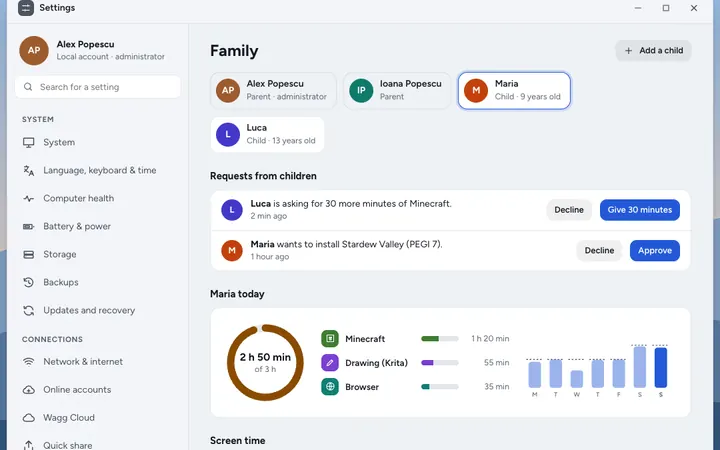Click Luca's avatar in the Minecraft request

click(232, 210)
